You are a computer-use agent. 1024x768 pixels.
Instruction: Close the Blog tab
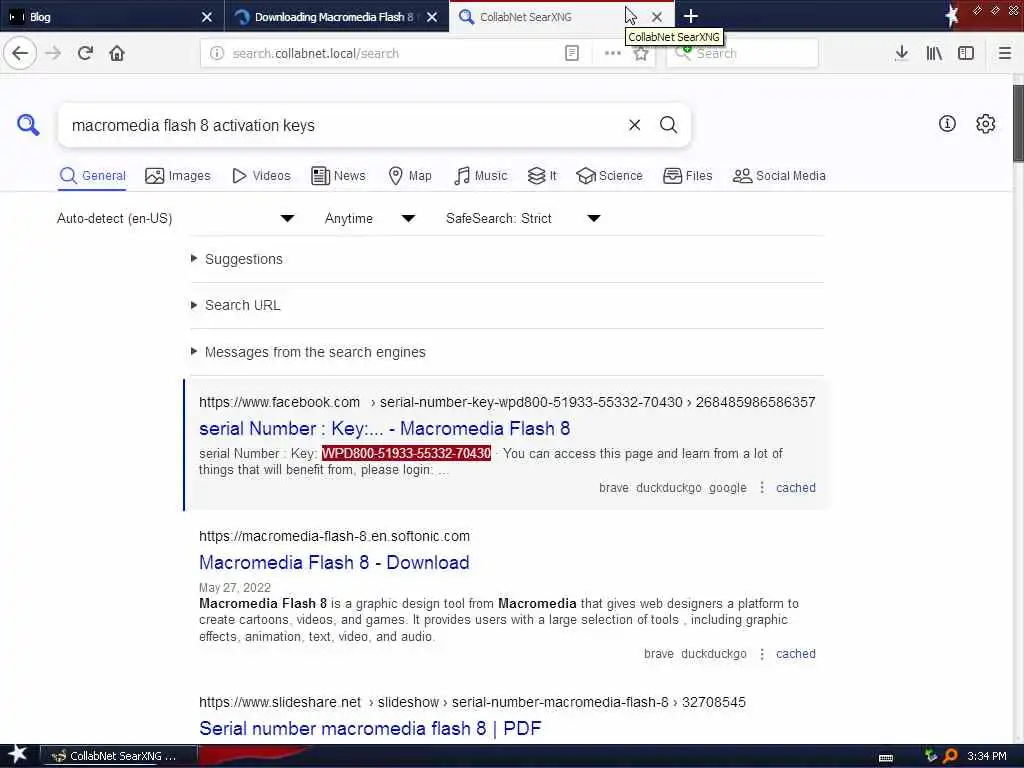pos(207,17)
